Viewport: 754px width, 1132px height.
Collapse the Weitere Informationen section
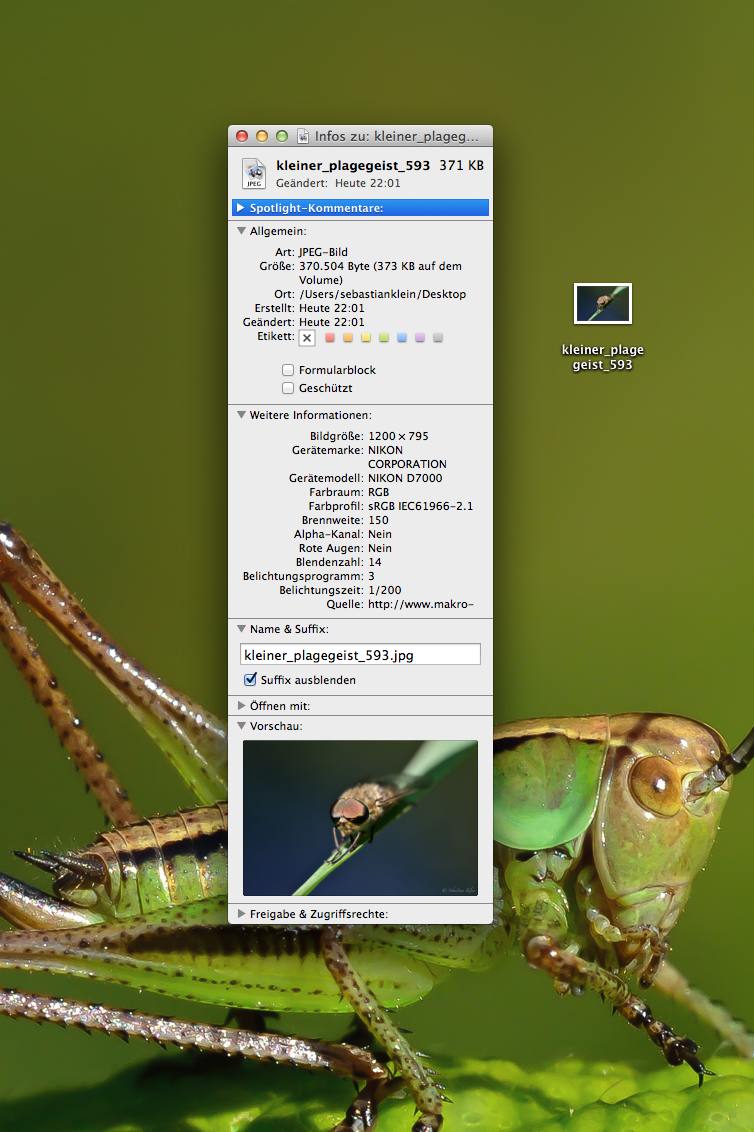(x=241, y=415)
